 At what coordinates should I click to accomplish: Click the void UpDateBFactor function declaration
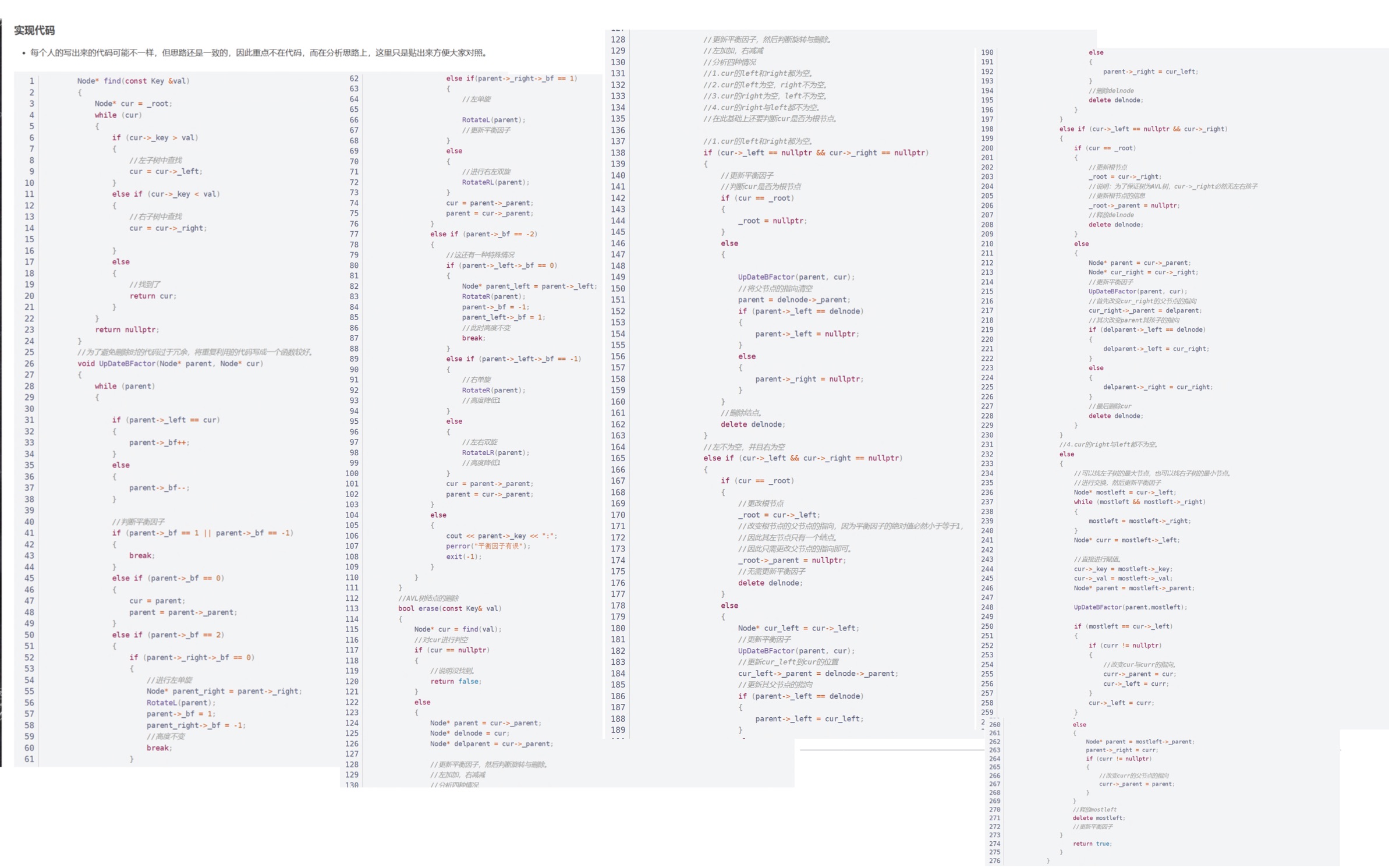coord(170,363)
